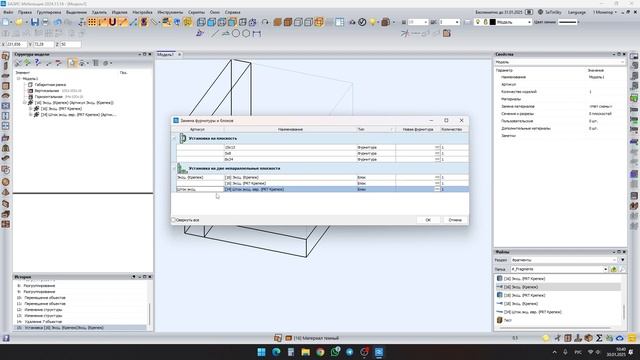Screen dimensions: 640x360
Task: Click the help question-mark icon in structure panel
Action: pyautogui.click(x=38, y=62)
